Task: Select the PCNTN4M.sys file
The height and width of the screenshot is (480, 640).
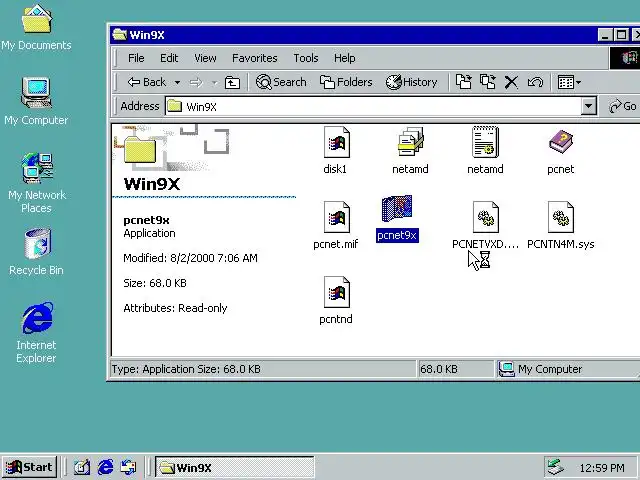Action: pos(561,218)
